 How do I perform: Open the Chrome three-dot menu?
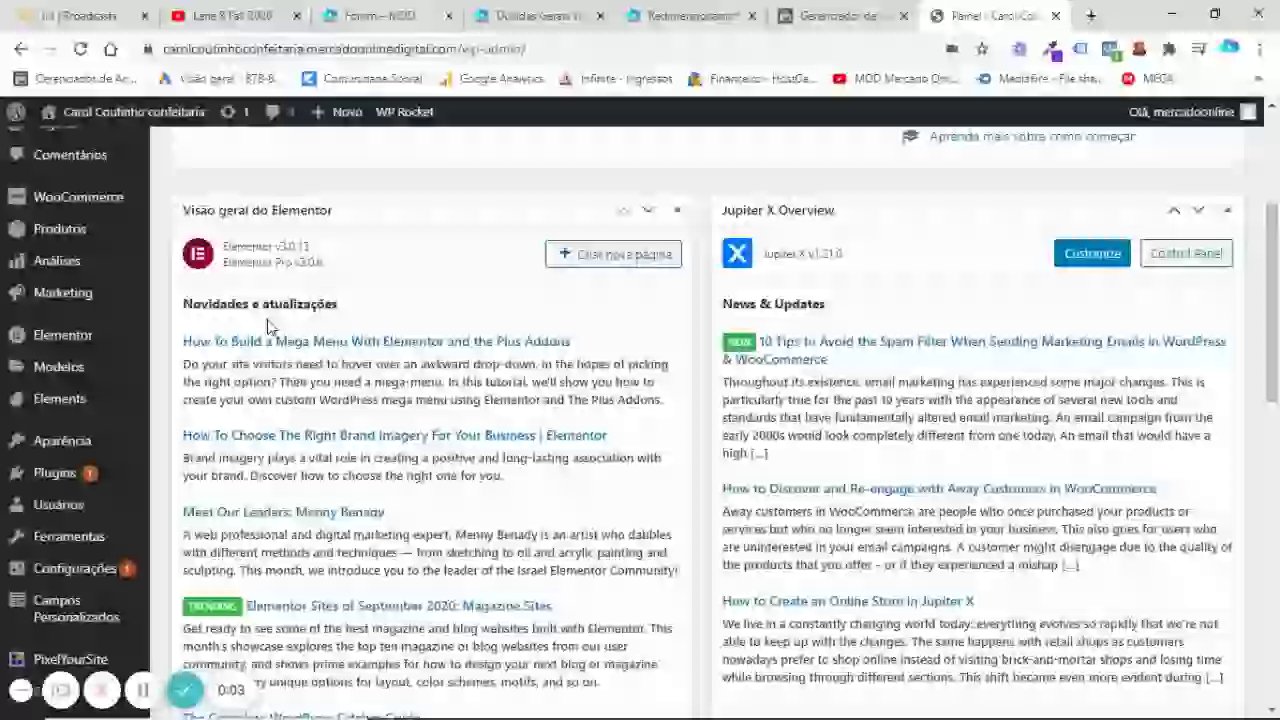pos(1259,49)
